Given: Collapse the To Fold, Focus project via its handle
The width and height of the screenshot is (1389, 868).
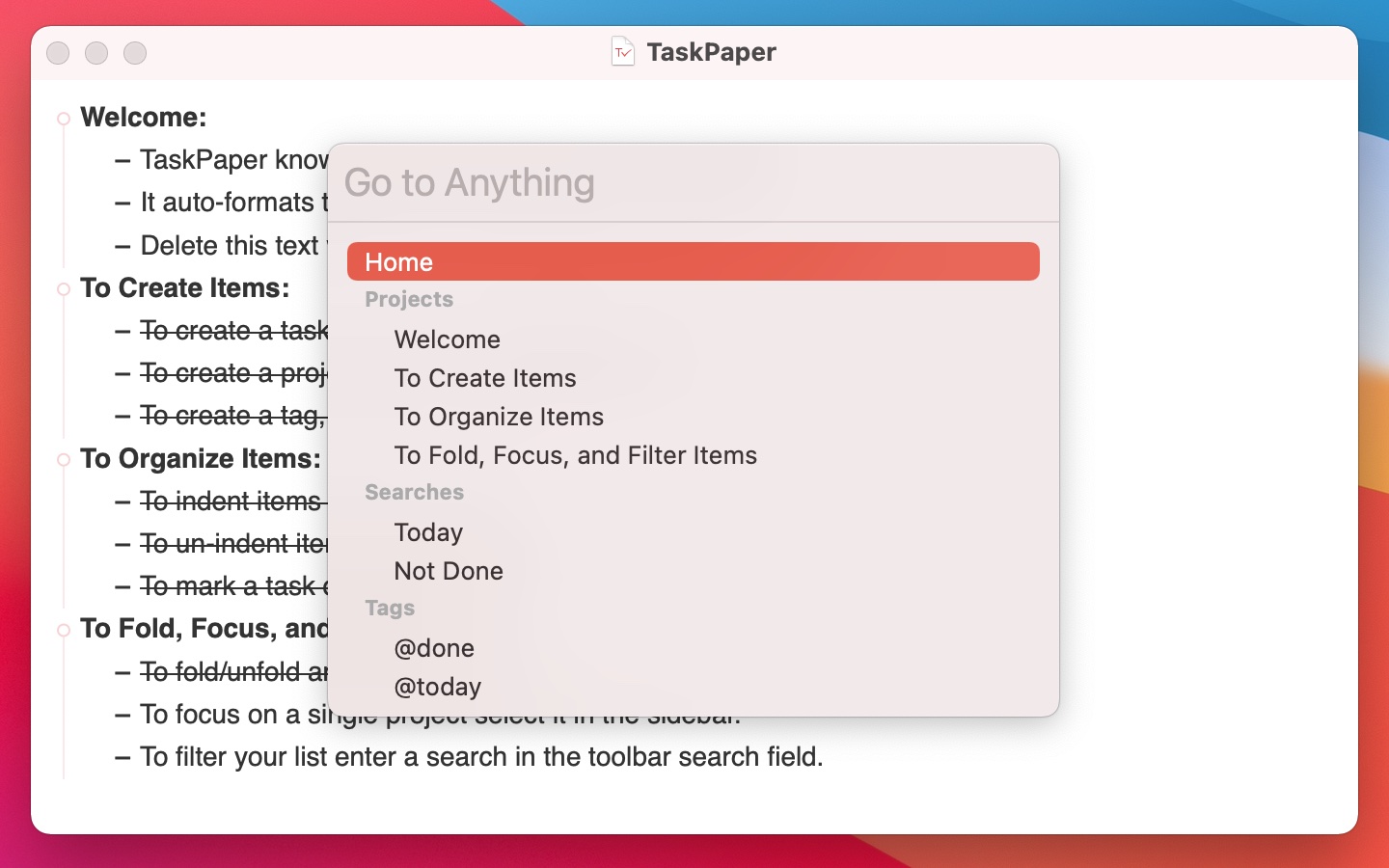Looking at the screenshot, I should click(x=64, y=629).
